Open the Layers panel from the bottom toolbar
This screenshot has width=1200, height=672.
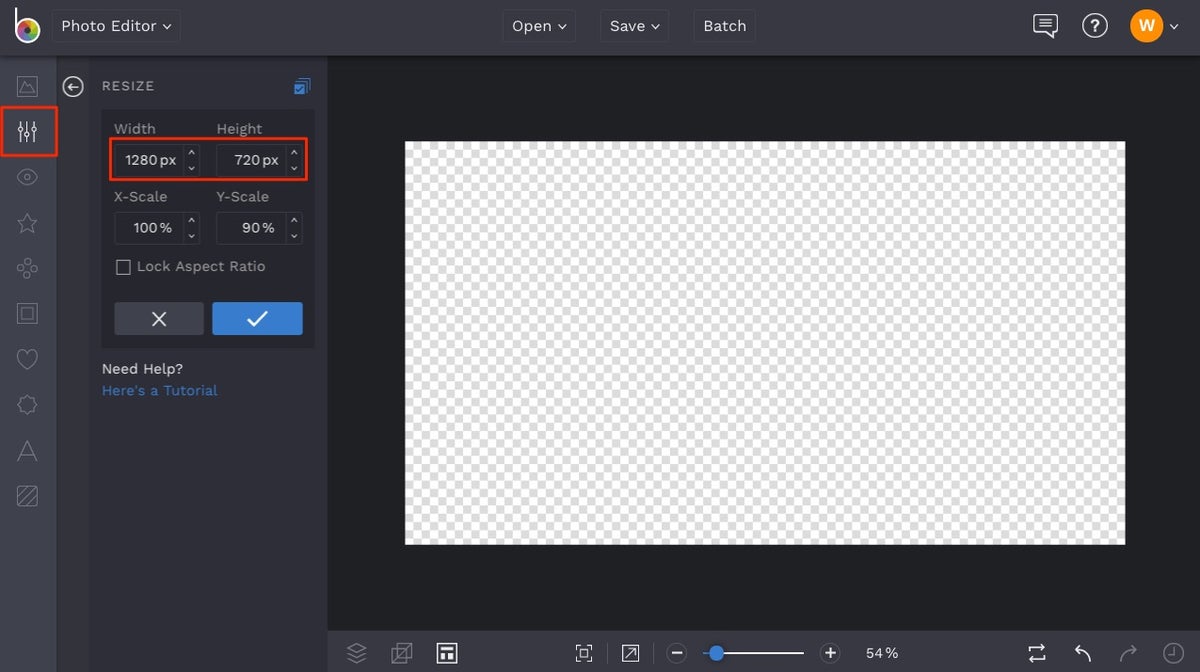pos(357,652)
